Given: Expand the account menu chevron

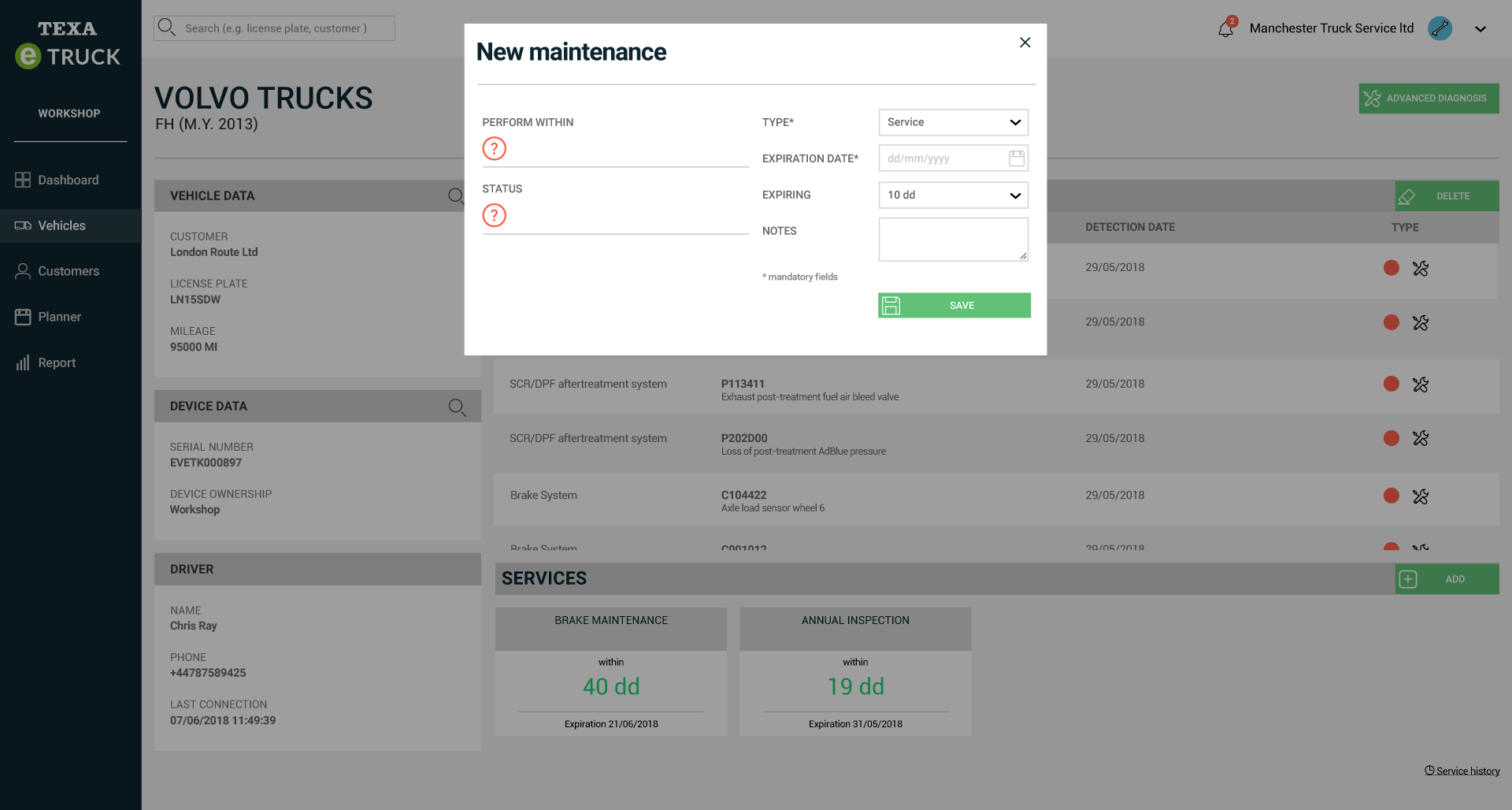Looking at the screenshot, I should point(1480,29).
